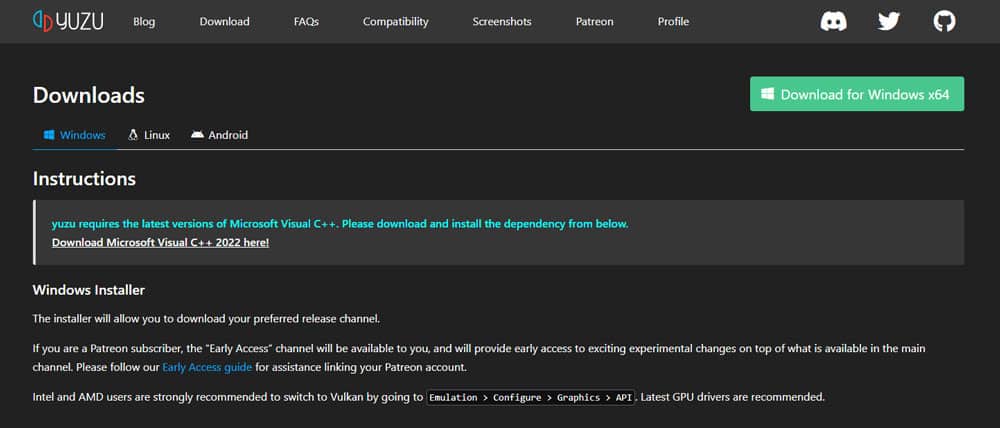Open the Discord icon link

(x=834, y=21)
